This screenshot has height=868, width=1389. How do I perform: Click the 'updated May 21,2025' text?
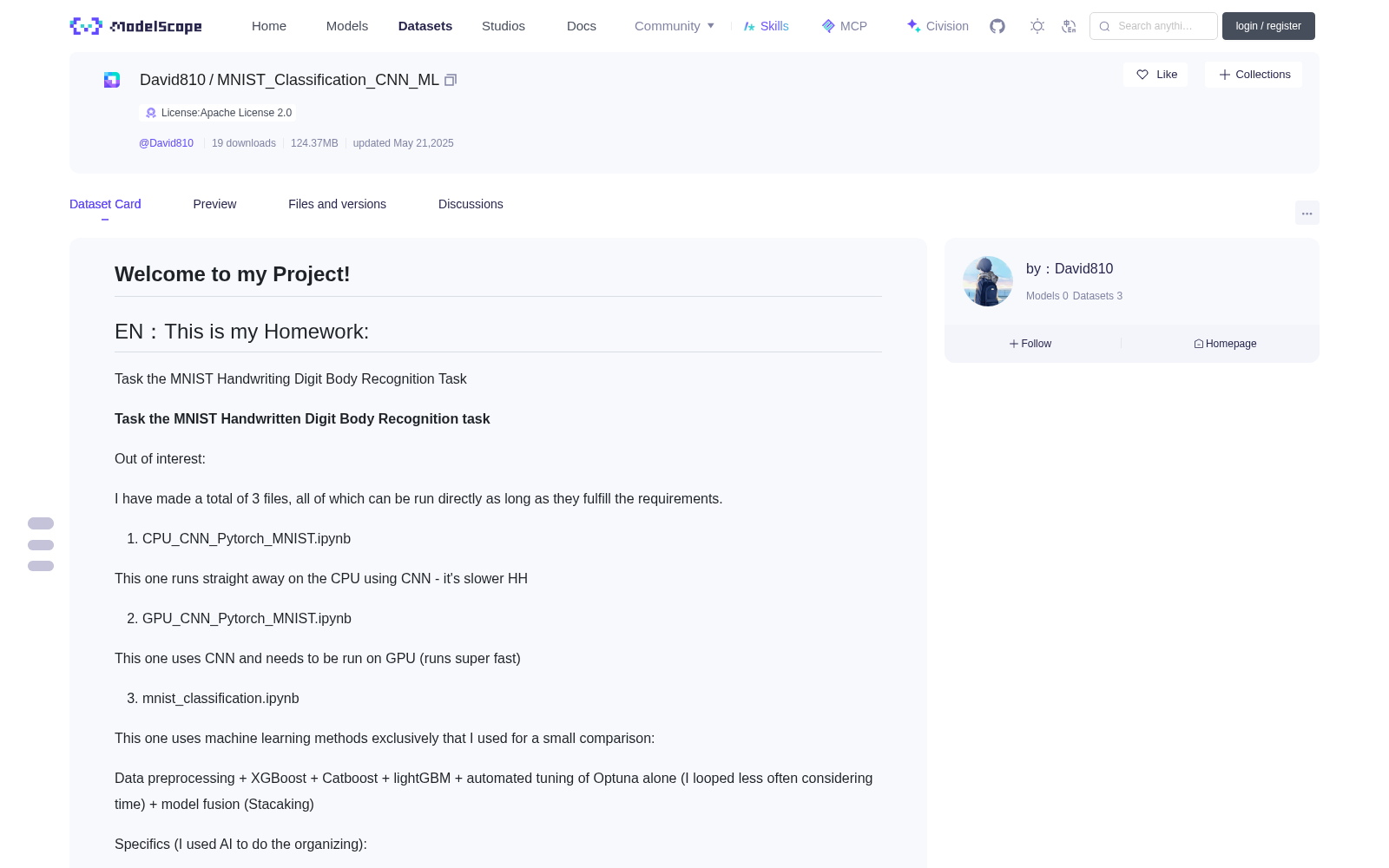point(403,143)
